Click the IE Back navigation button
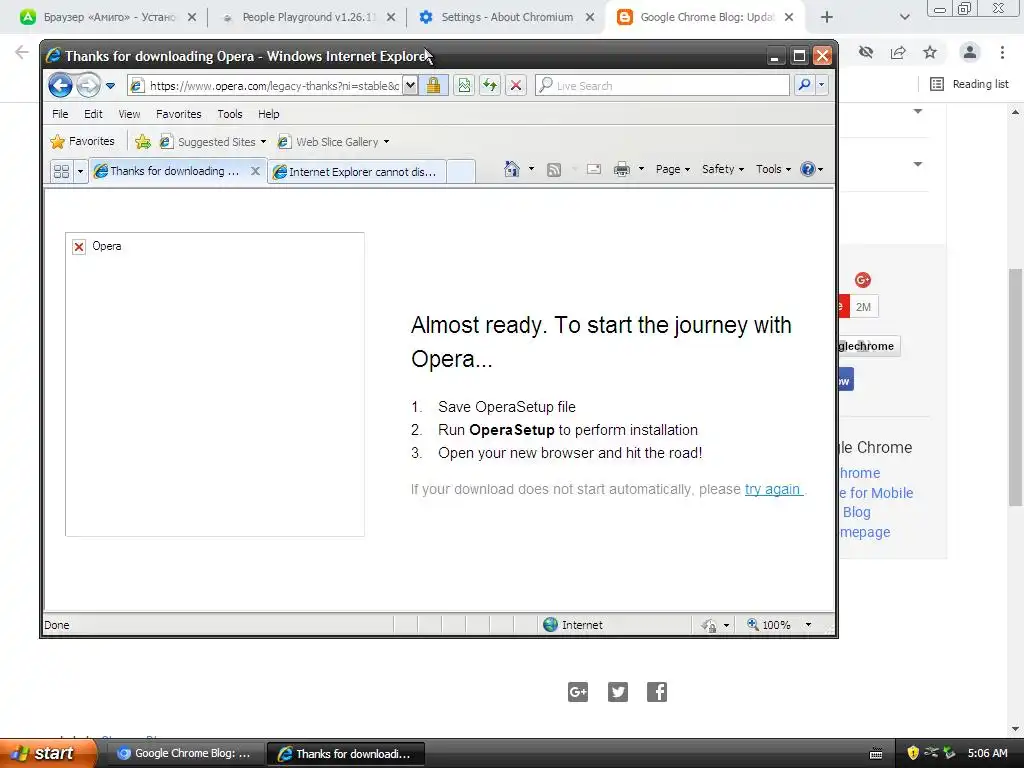 click(60, 86)
